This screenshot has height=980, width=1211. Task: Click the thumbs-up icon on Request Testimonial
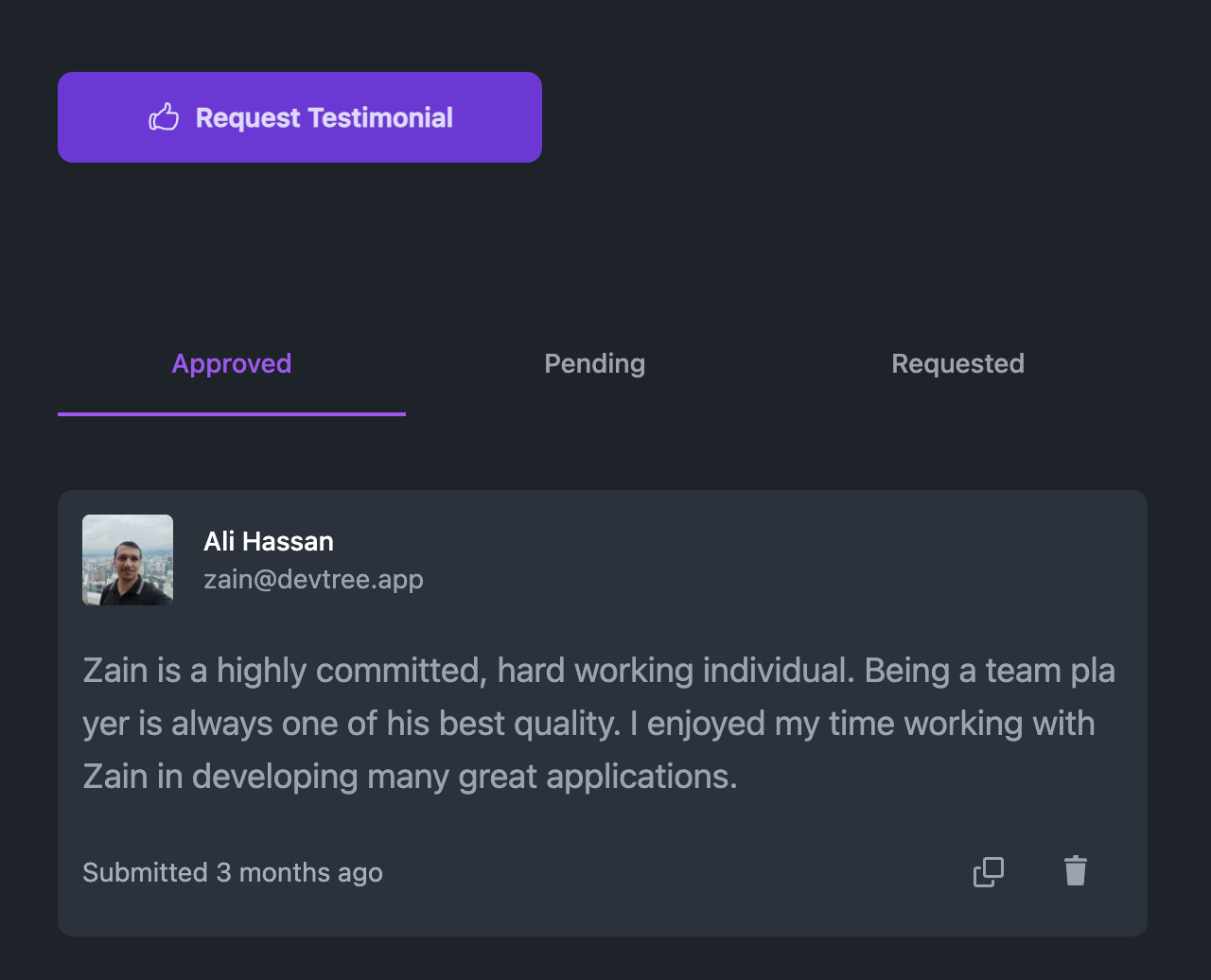[164, 117]
